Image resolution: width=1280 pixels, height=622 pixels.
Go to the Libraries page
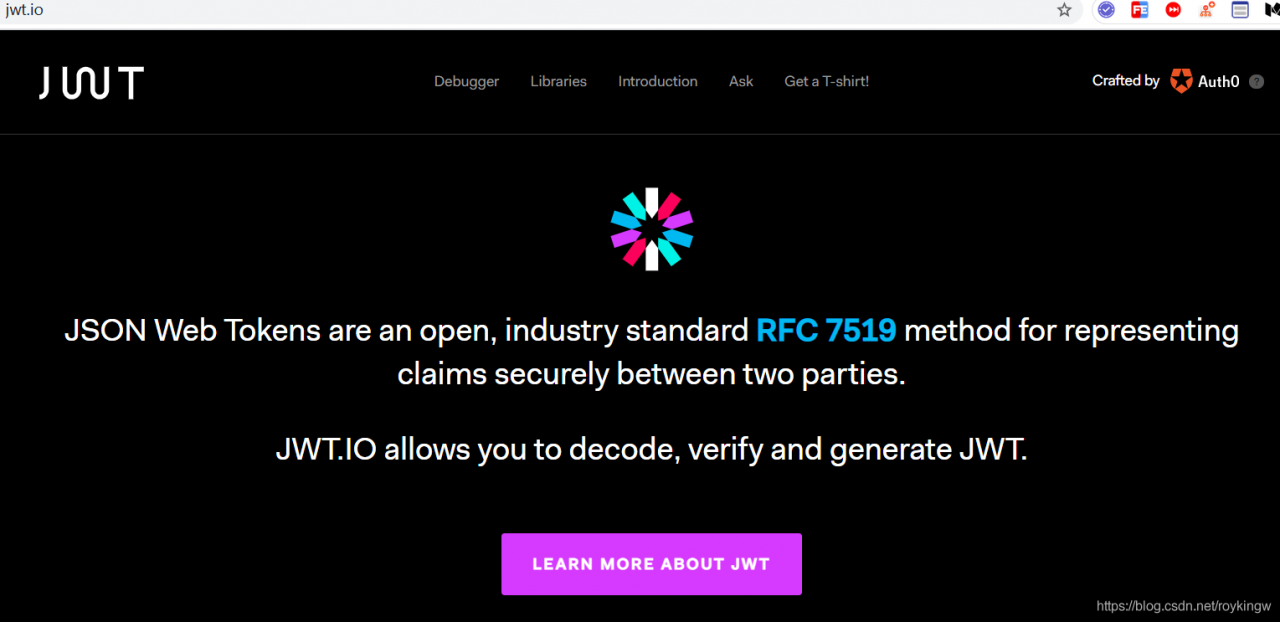[x=558, y=81]
